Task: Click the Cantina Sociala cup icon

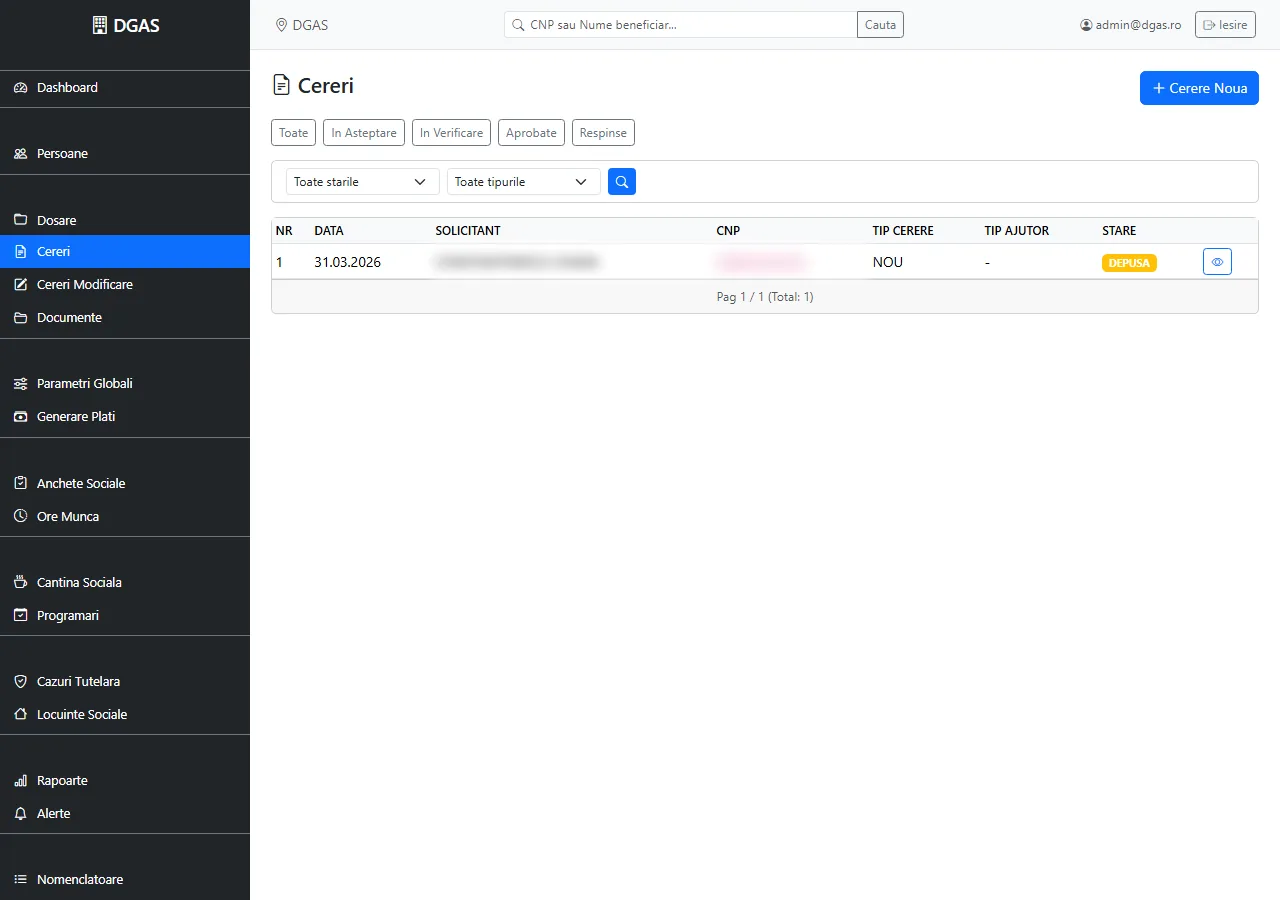Action: [20, 583]
